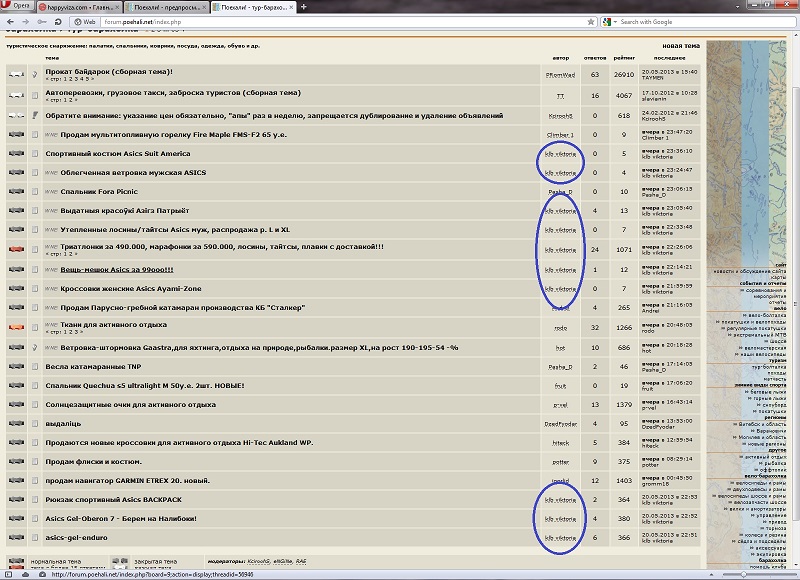Open thread Продам мультитопливную горелку Fire Maple
This screenshot has width=800, height=580.
click(173, 135)
